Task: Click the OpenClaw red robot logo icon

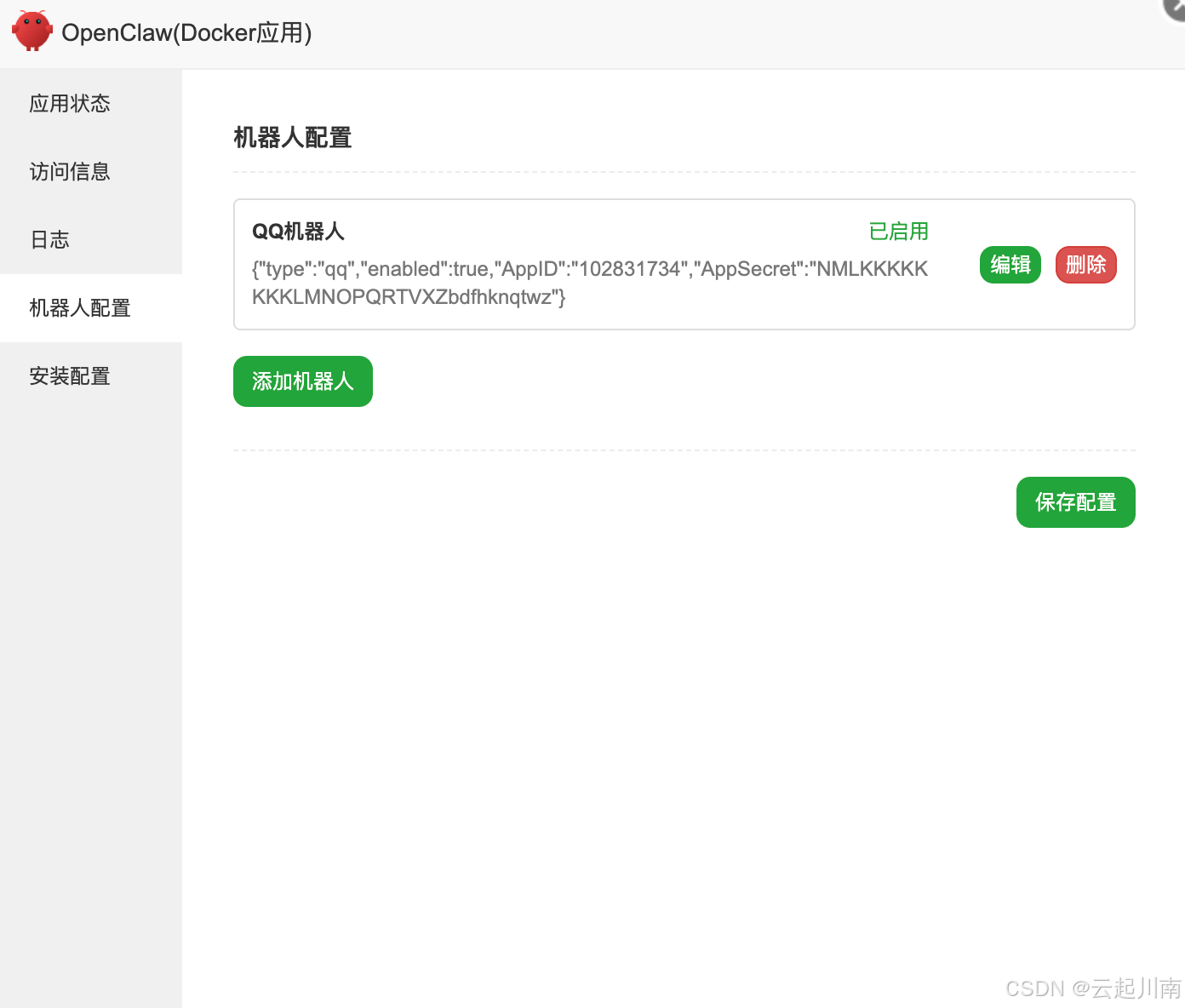Action: pos(32,31)
